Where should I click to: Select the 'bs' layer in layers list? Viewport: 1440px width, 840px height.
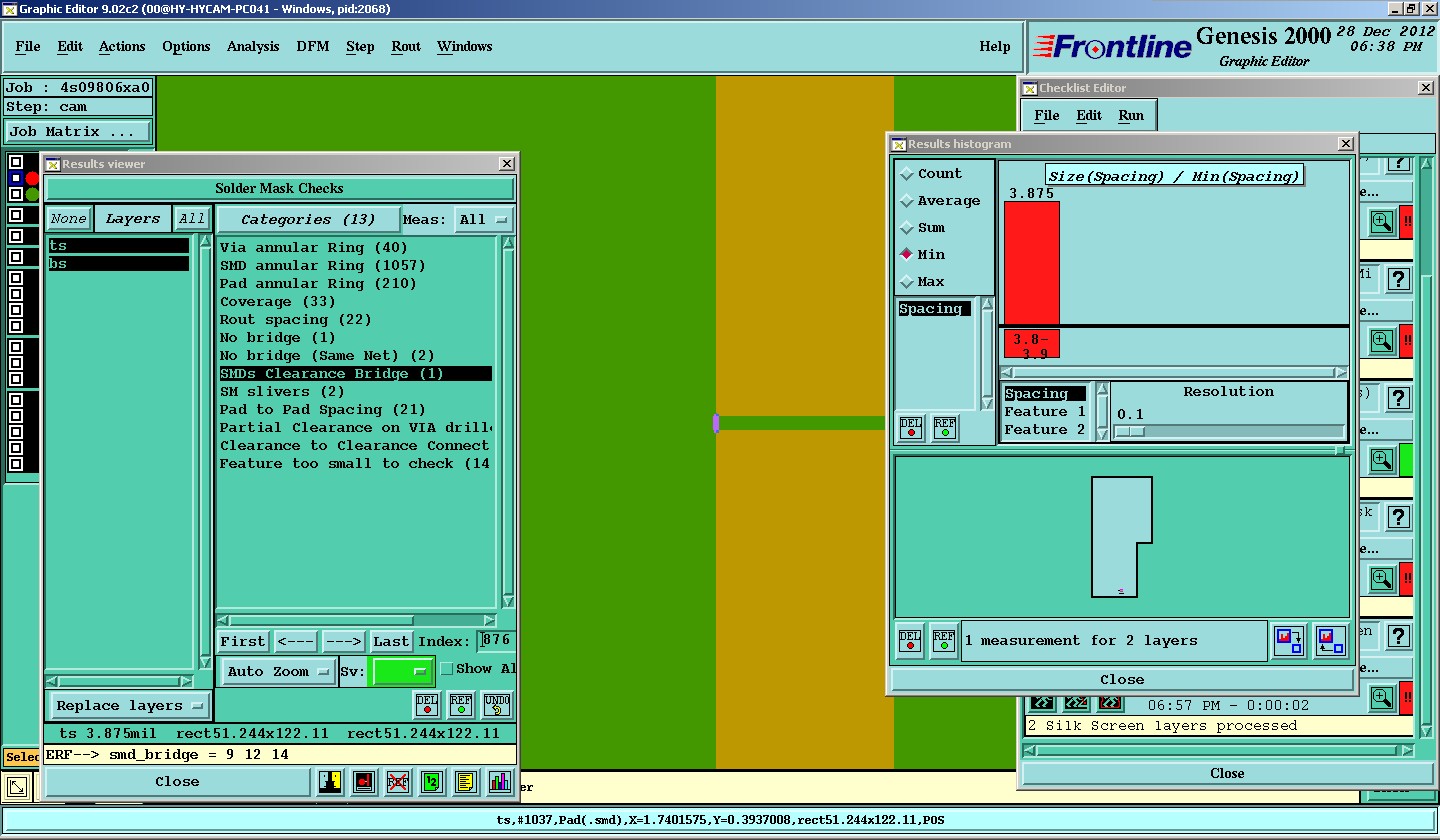point(118,264)
